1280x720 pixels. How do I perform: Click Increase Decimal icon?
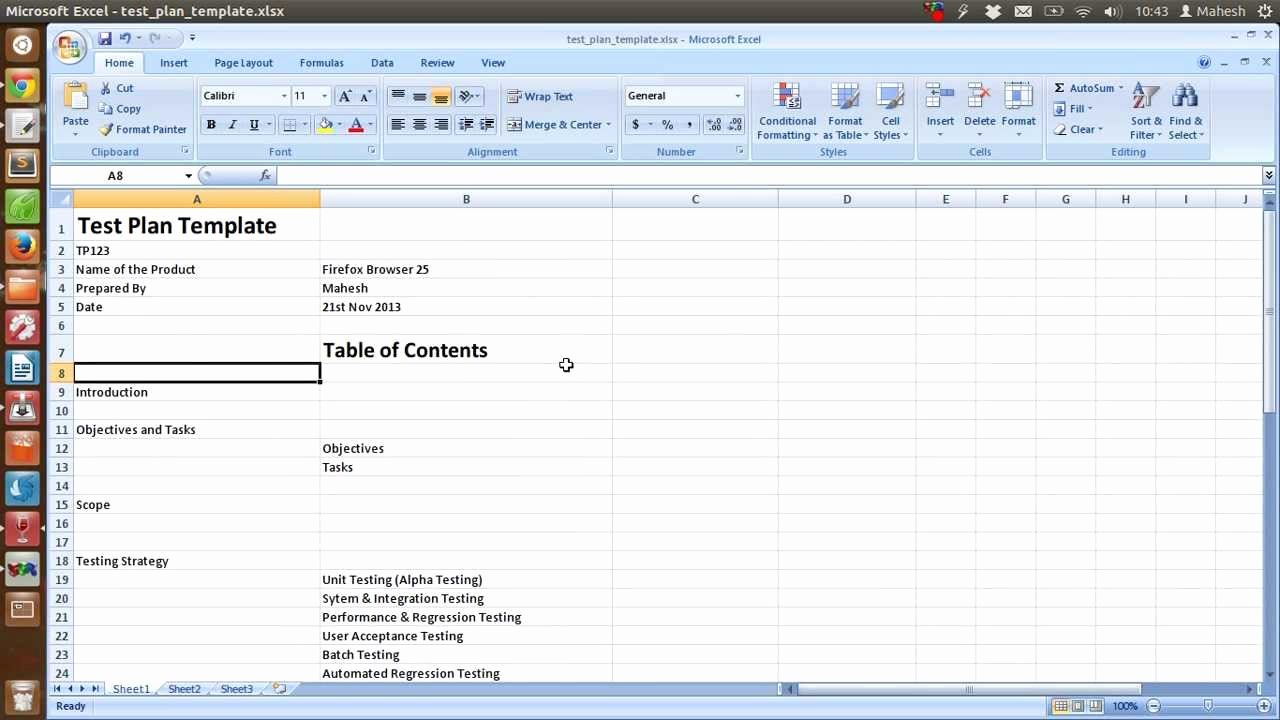click(714, 125)
